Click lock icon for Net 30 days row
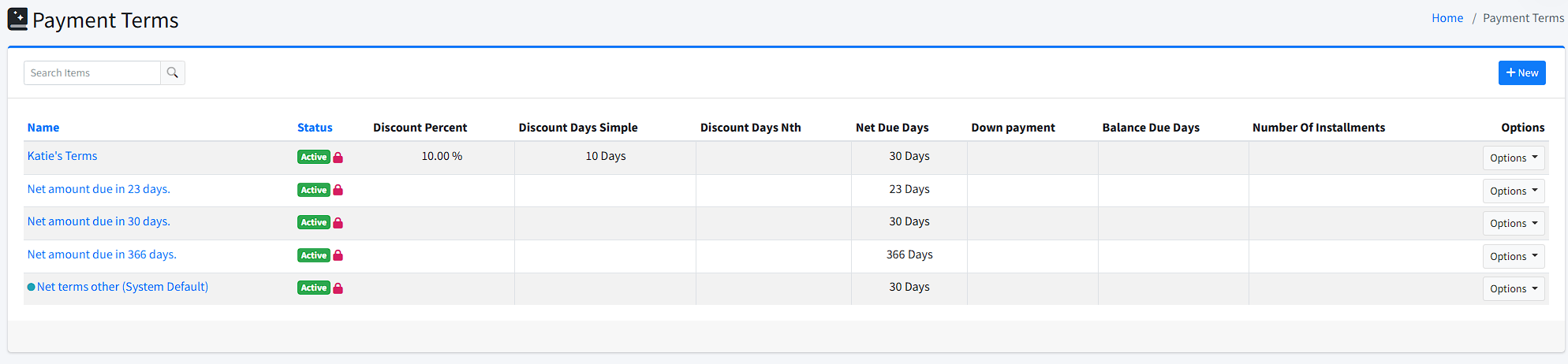The height and width of the screenshot is (364, 1568). pos(338,223)
